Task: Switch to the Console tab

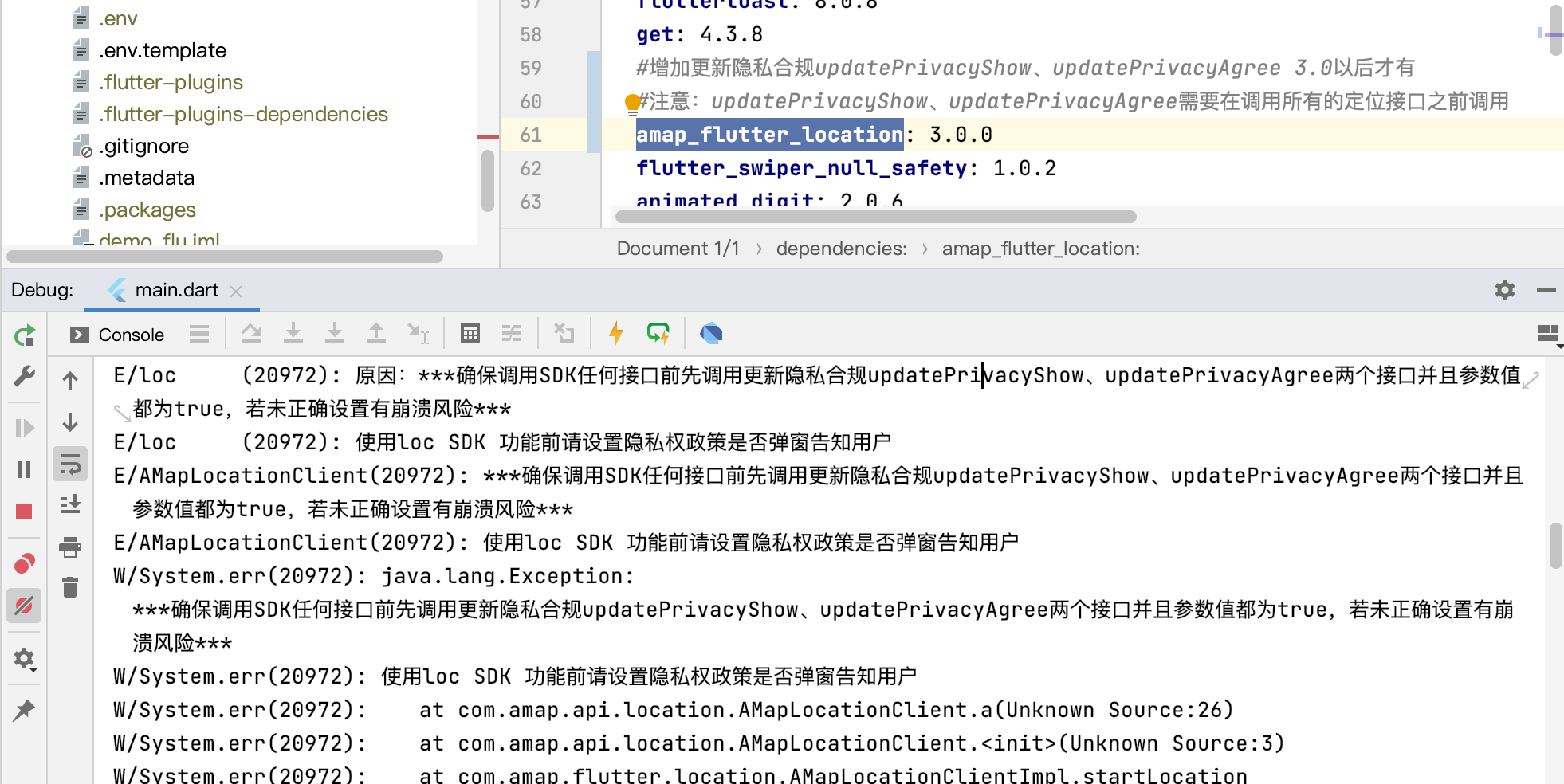Action: [118, 335]
